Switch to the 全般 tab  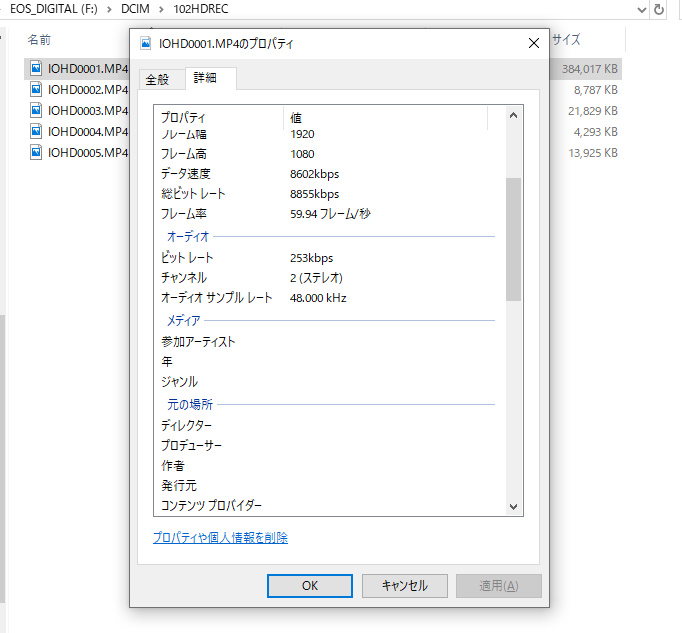point(158,79)
